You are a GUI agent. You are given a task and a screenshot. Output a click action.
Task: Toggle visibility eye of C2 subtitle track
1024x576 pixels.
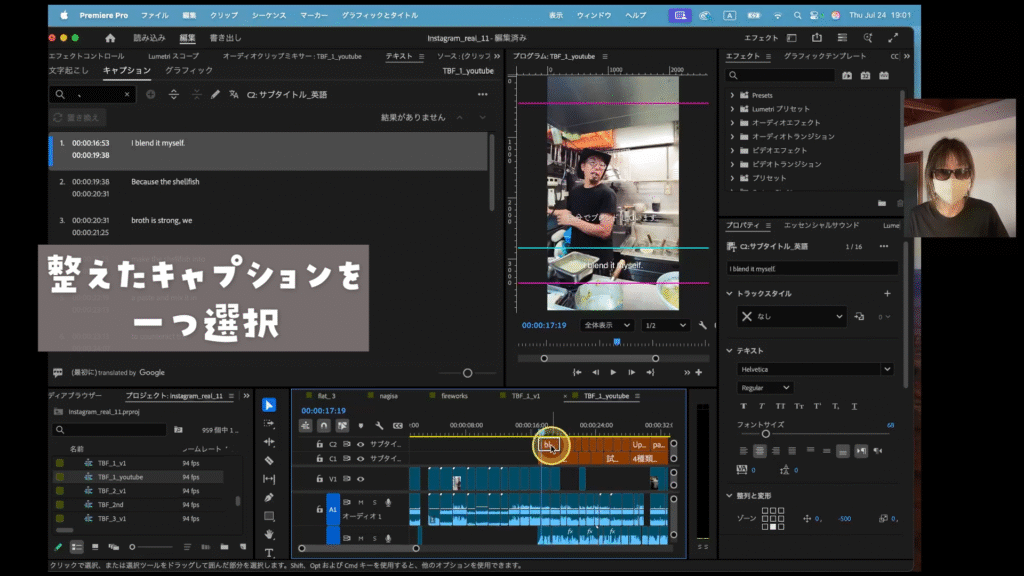tap(360, 444)
